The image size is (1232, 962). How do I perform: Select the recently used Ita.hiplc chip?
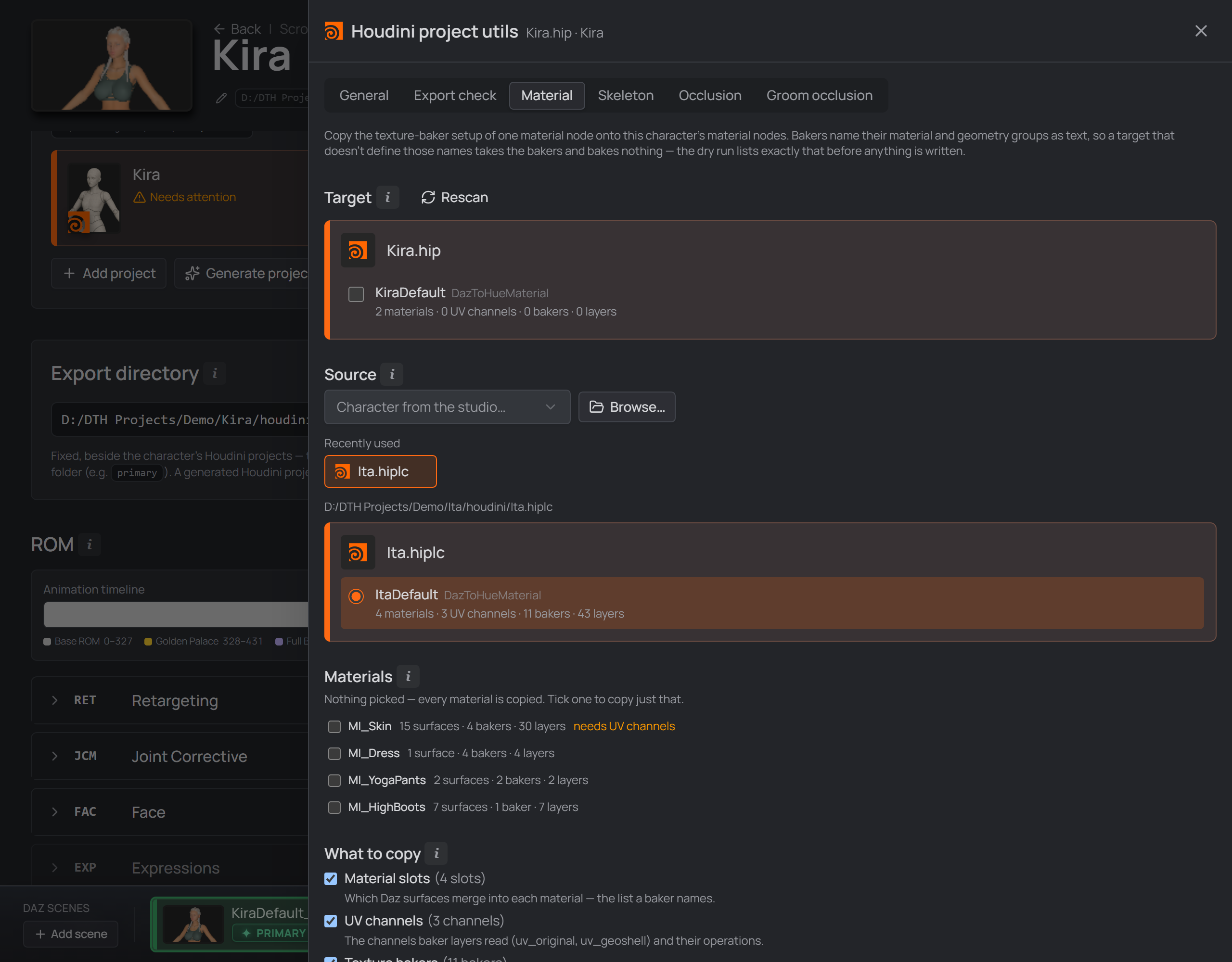coord(380,471)
